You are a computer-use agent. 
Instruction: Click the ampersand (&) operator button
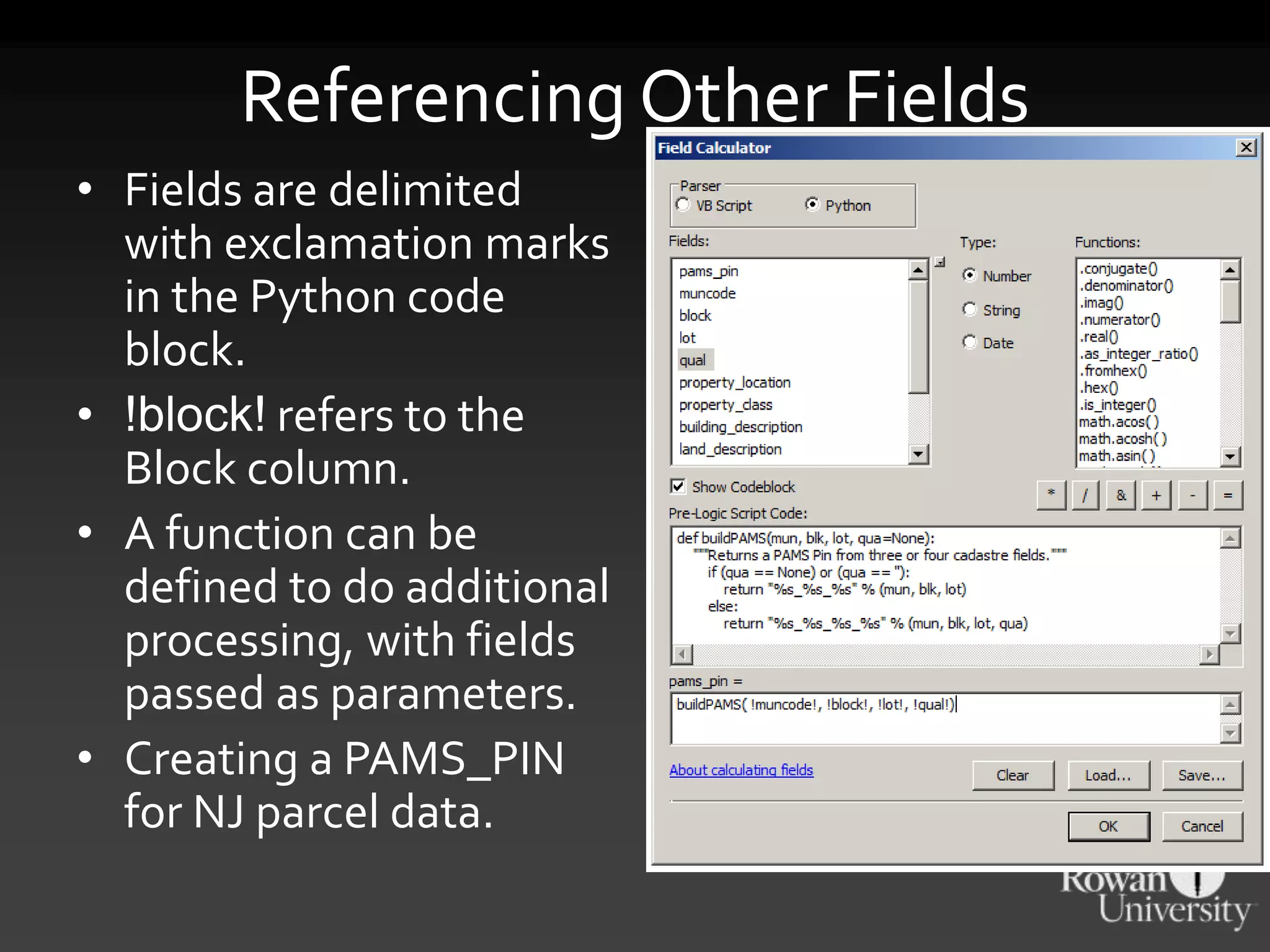1121,495
